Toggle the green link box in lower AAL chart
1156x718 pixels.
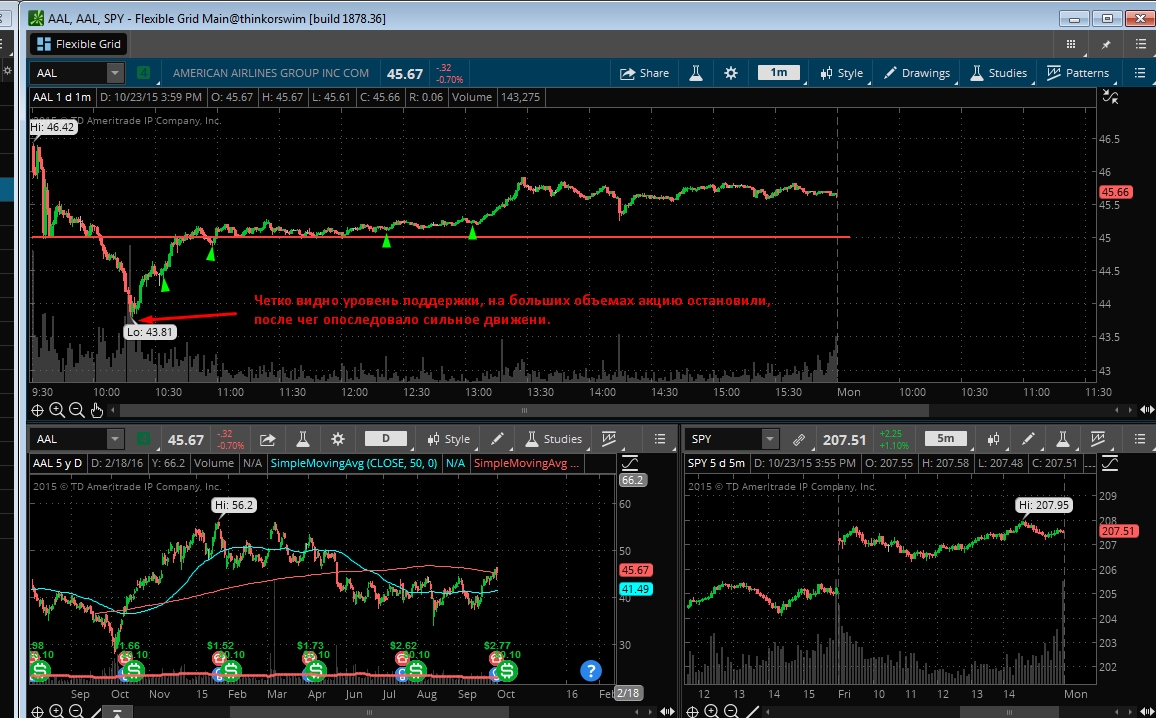point(146,439)
